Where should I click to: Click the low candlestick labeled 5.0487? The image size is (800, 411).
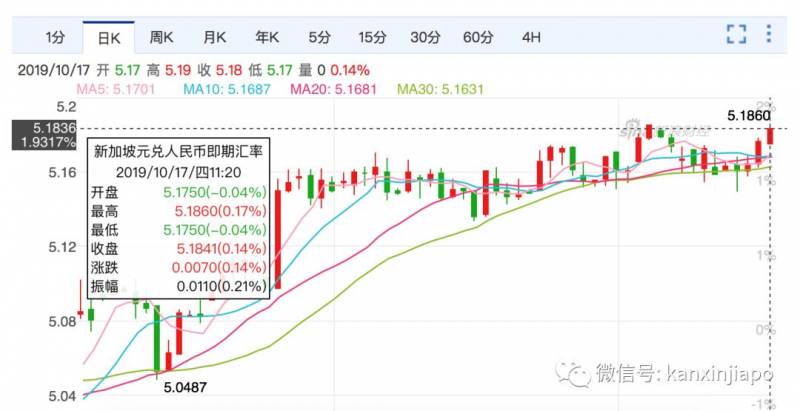pos(157,339)
